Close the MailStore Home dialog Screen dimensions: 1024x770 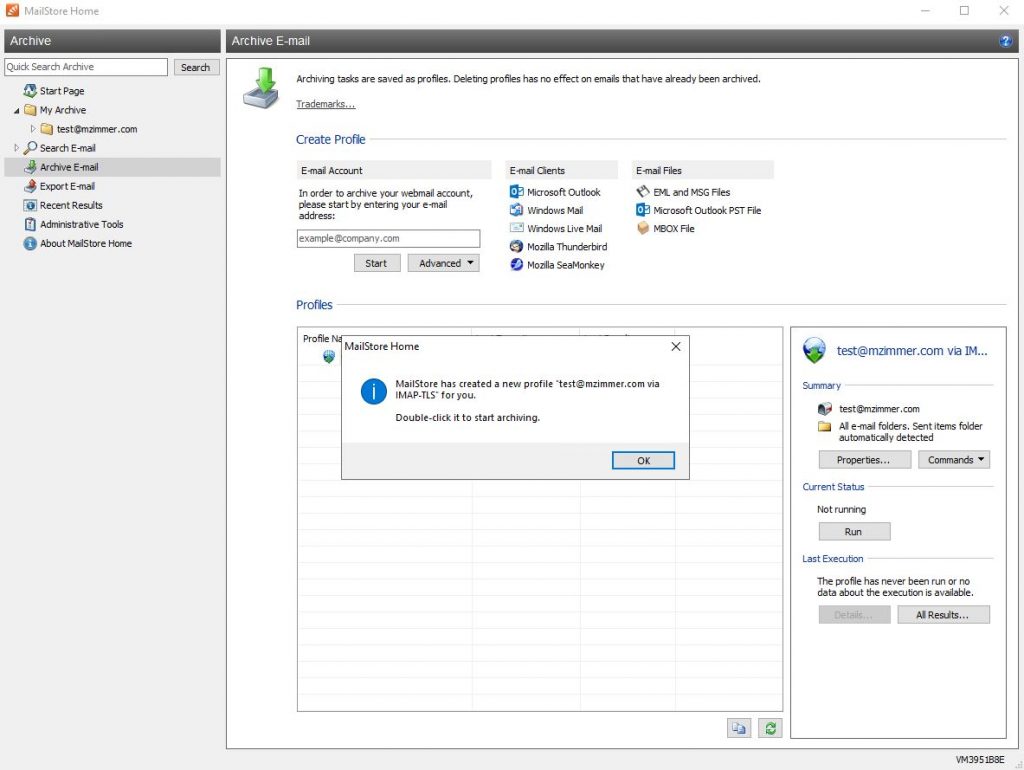pyautogui.click(x=675, y=347)
